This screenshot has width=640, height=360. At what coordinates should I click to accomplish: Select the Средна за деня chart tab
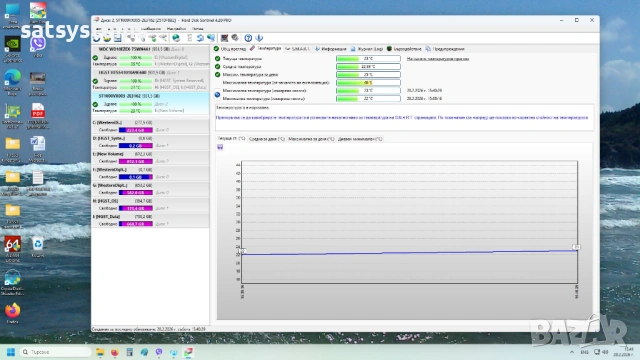(x=267, y=139)
